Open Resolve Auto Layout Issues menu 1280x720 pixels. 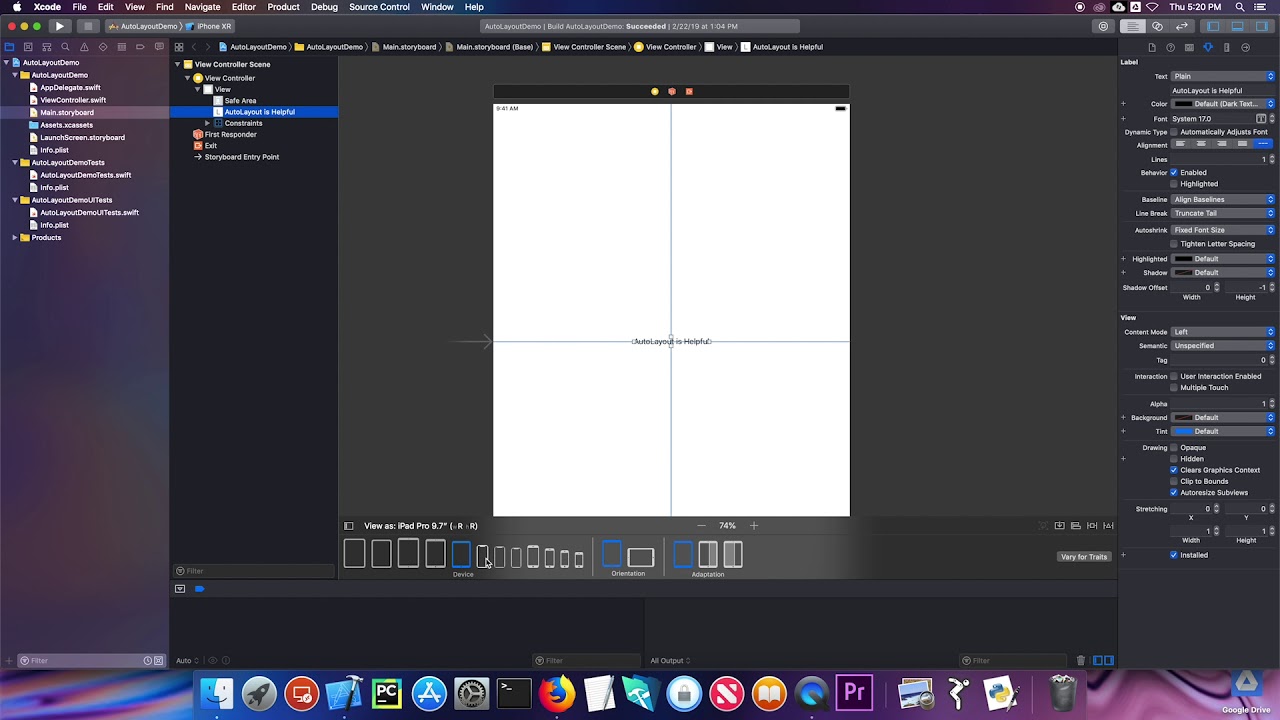click(1108, 526)
